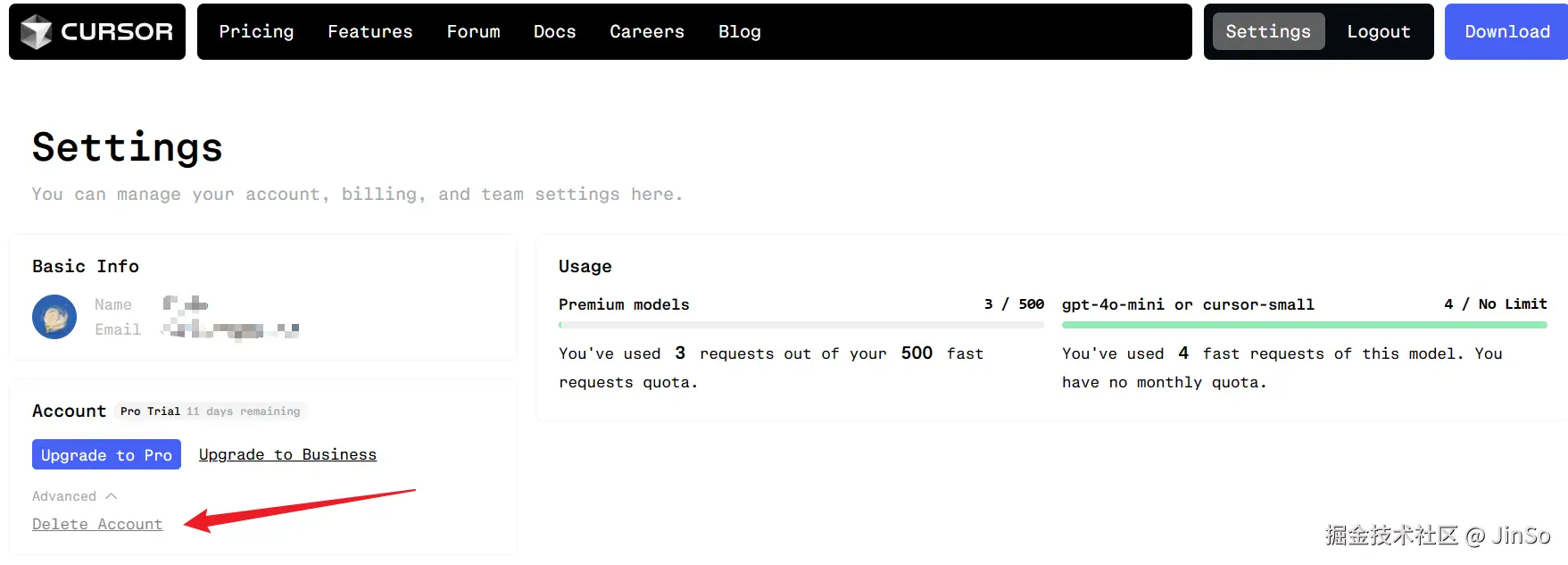This screenshot has height=565, width=1568.
Task: Open the Forum link
Action: click(x=473, y=32)
